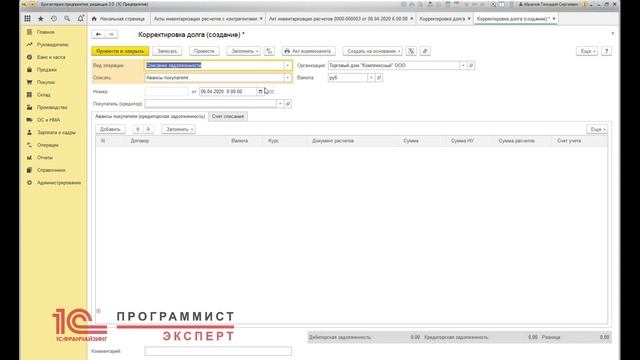Move row up arrow in table toolbar
640x360 pixels.
pyautogui.click(x=138, y=129)
